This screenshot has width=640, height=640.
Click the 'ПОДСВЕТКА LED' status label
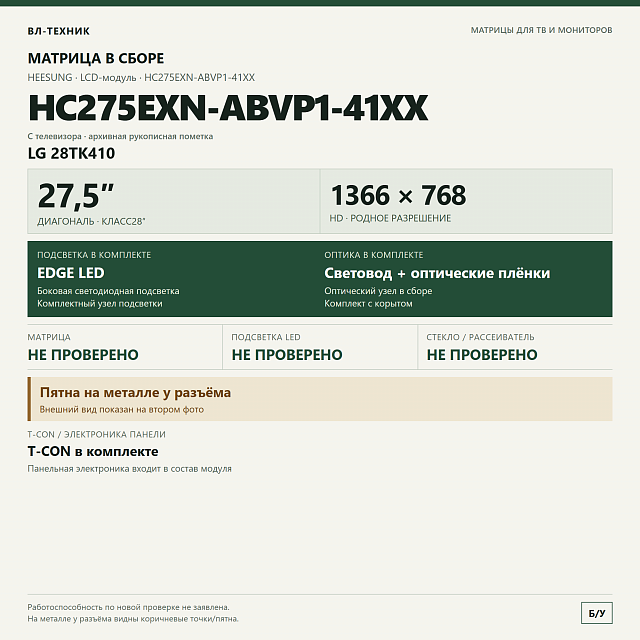(266, 337)
